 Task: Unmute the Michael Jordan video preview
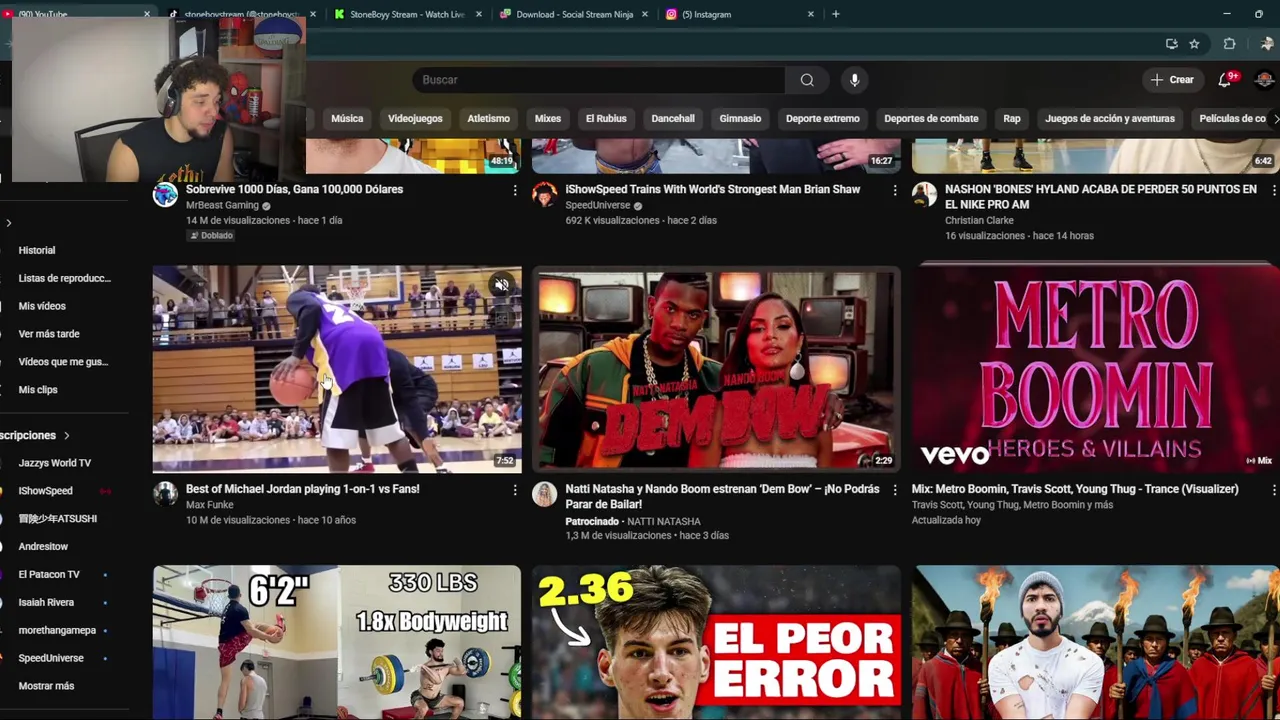point(502,285)
